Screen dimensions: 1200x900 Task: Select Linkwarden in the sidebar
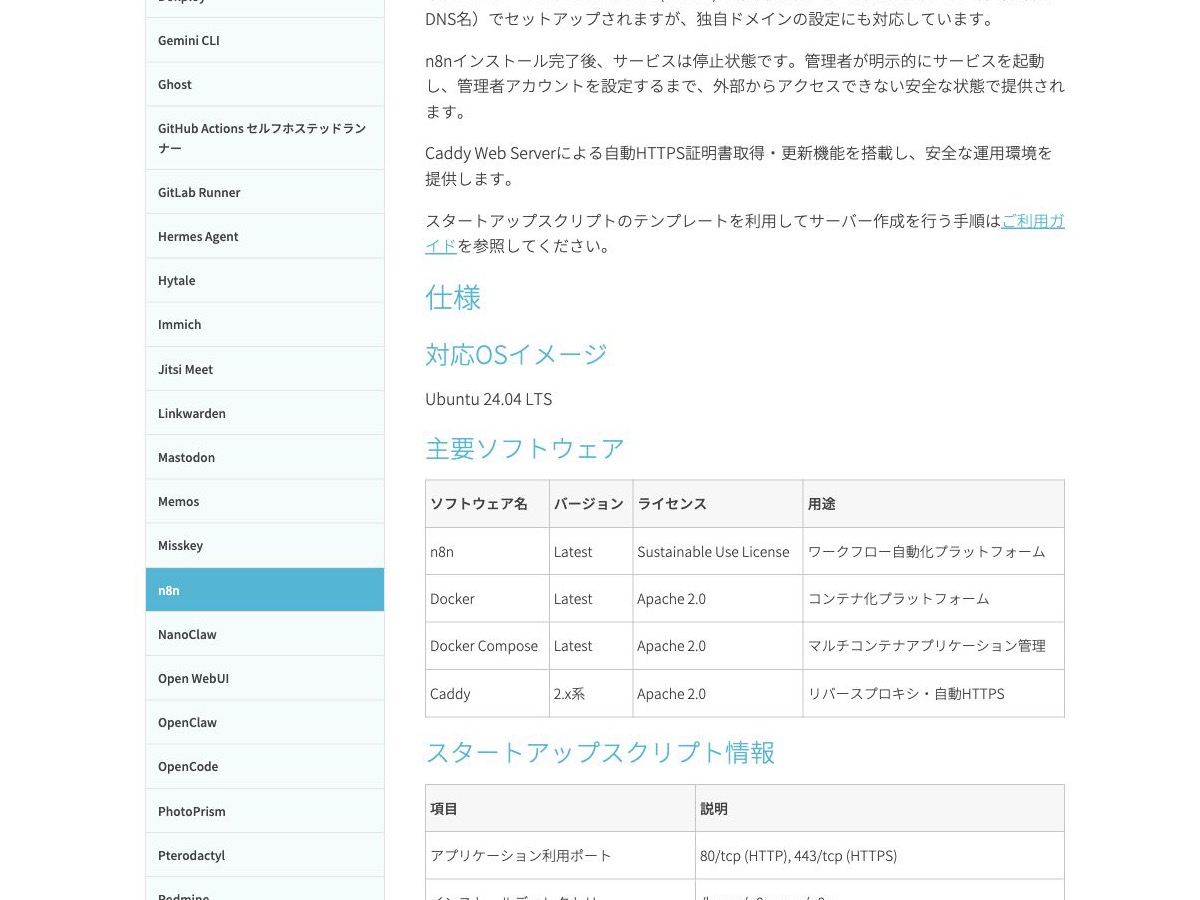265,413
